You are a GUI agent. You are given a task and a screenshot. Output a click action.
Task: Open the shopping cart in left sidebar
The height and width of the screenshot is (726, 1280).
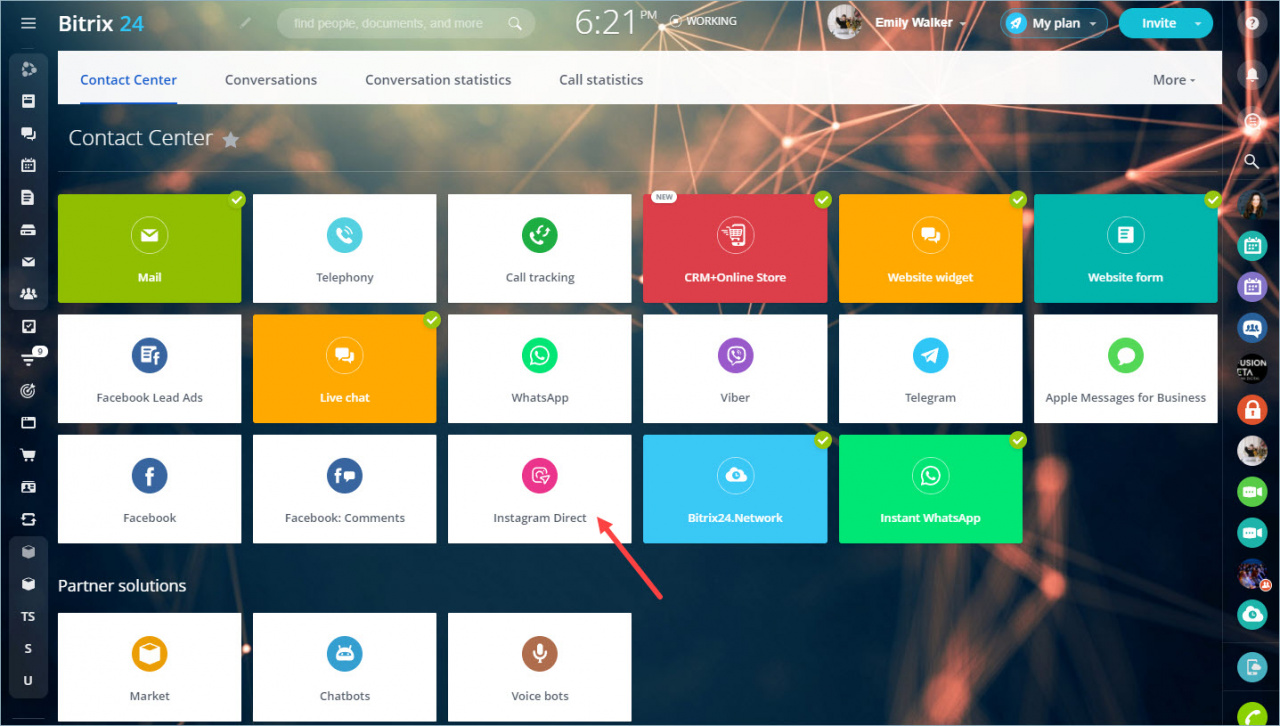(x=28, y=455)
